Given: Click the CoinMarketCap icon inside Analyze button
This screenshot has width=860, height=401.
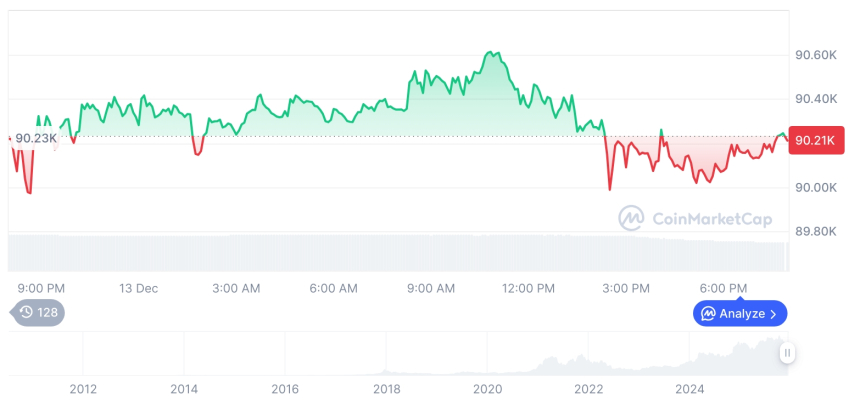Looking at the screenshot, I should [x=708, y=314].
